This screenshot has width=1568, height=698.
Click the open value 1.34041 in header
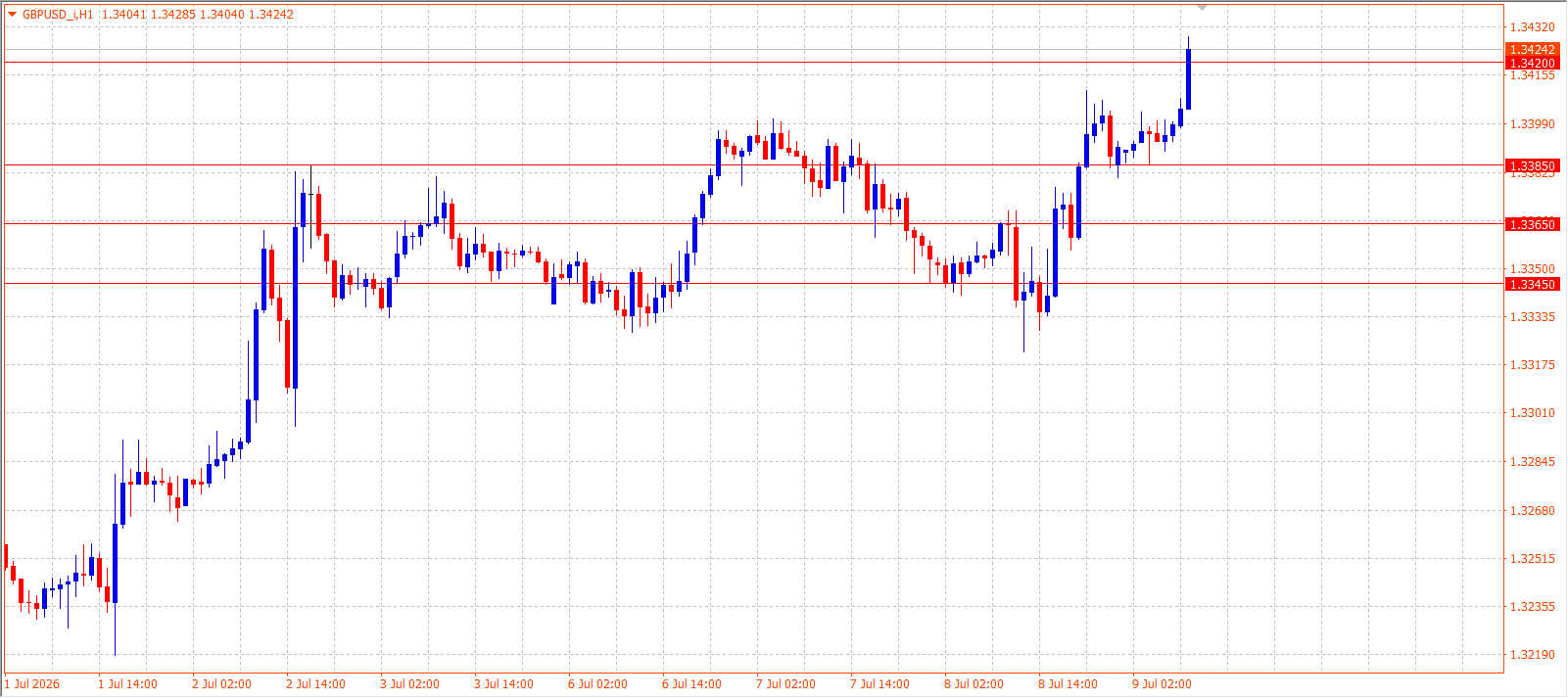[x=124, y=15]
